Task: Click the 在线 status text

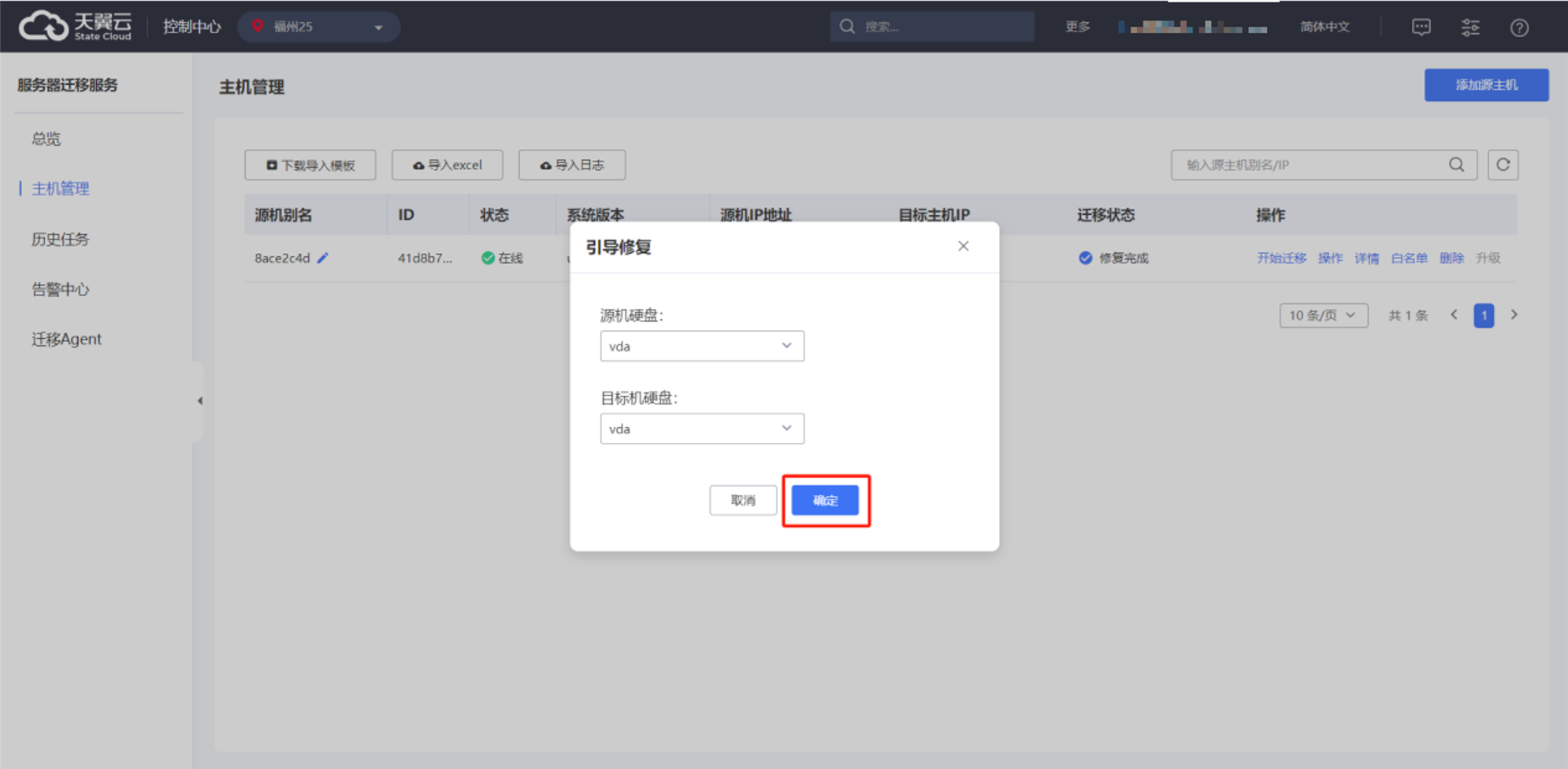Action: point(511,258)
